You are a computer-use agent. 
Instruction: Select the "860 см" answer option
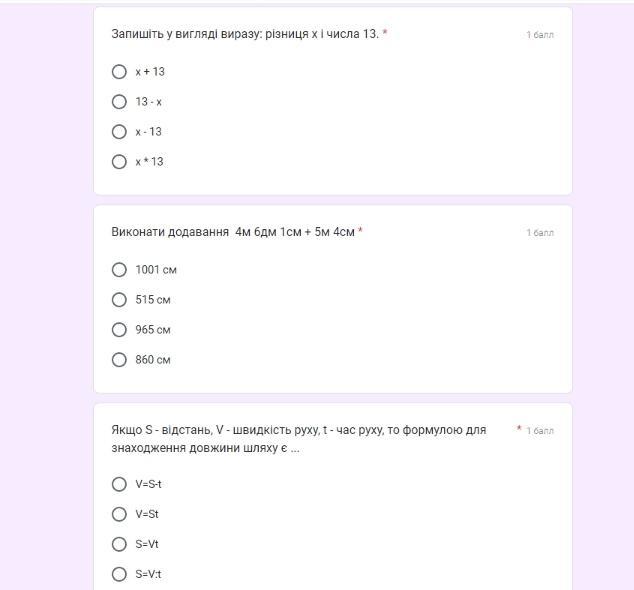point(119,360)
